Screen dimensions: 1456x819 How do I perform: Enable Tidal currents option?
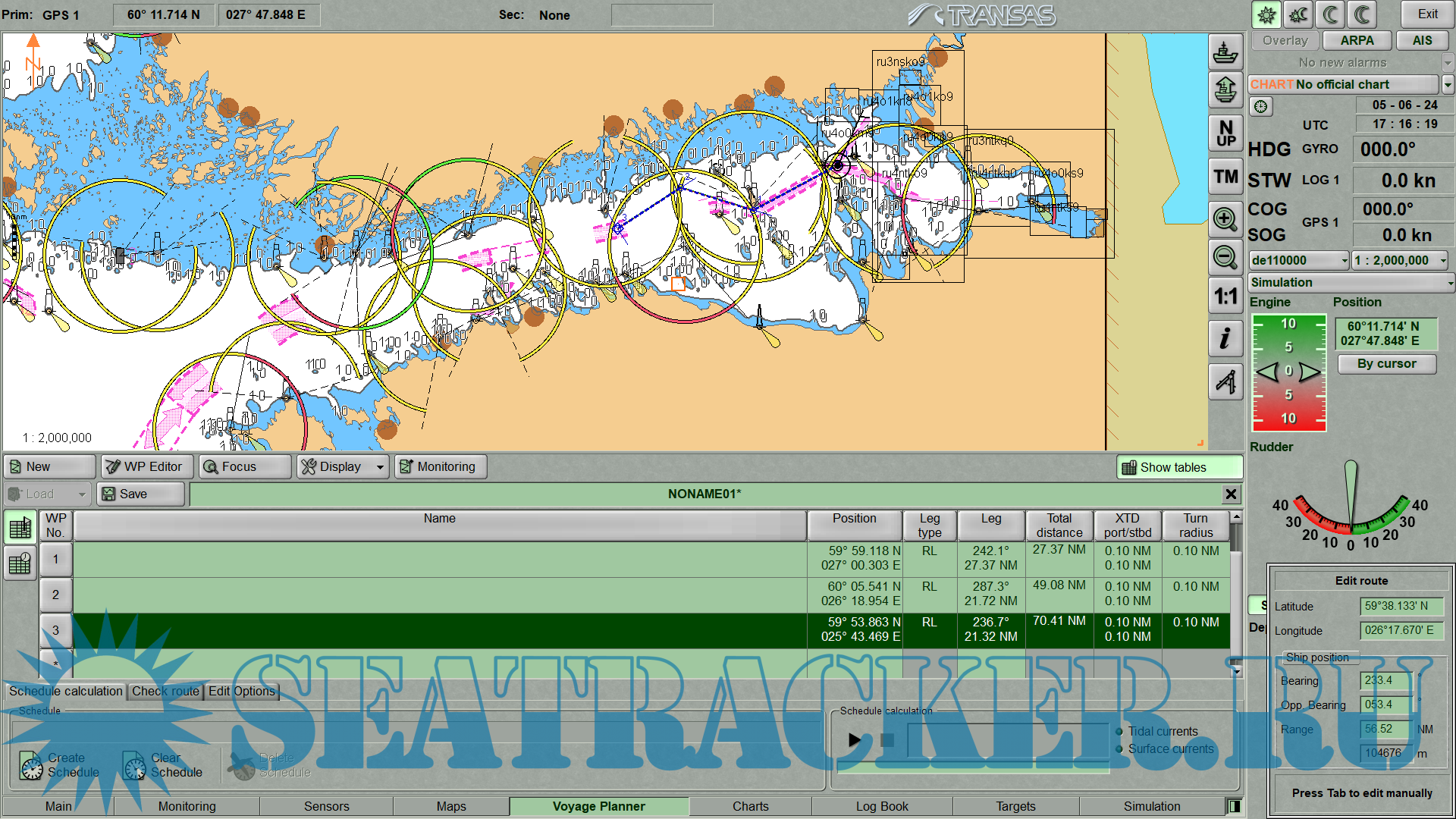click(x=1120, y=732)
